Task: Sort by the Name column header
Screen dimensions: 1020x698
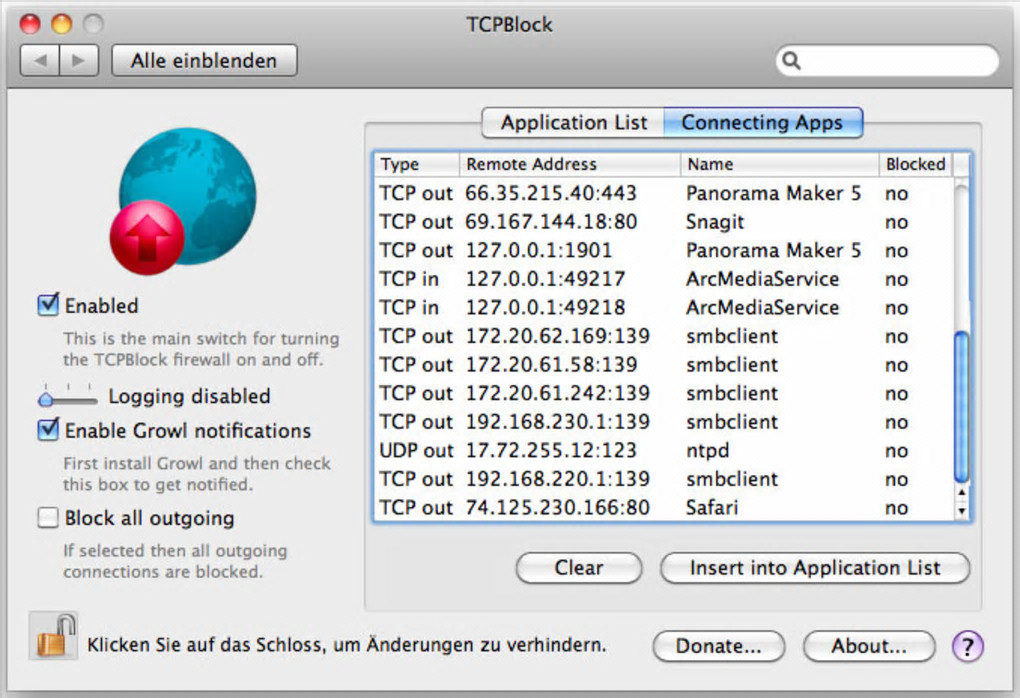Action: (x=779, y=164)
